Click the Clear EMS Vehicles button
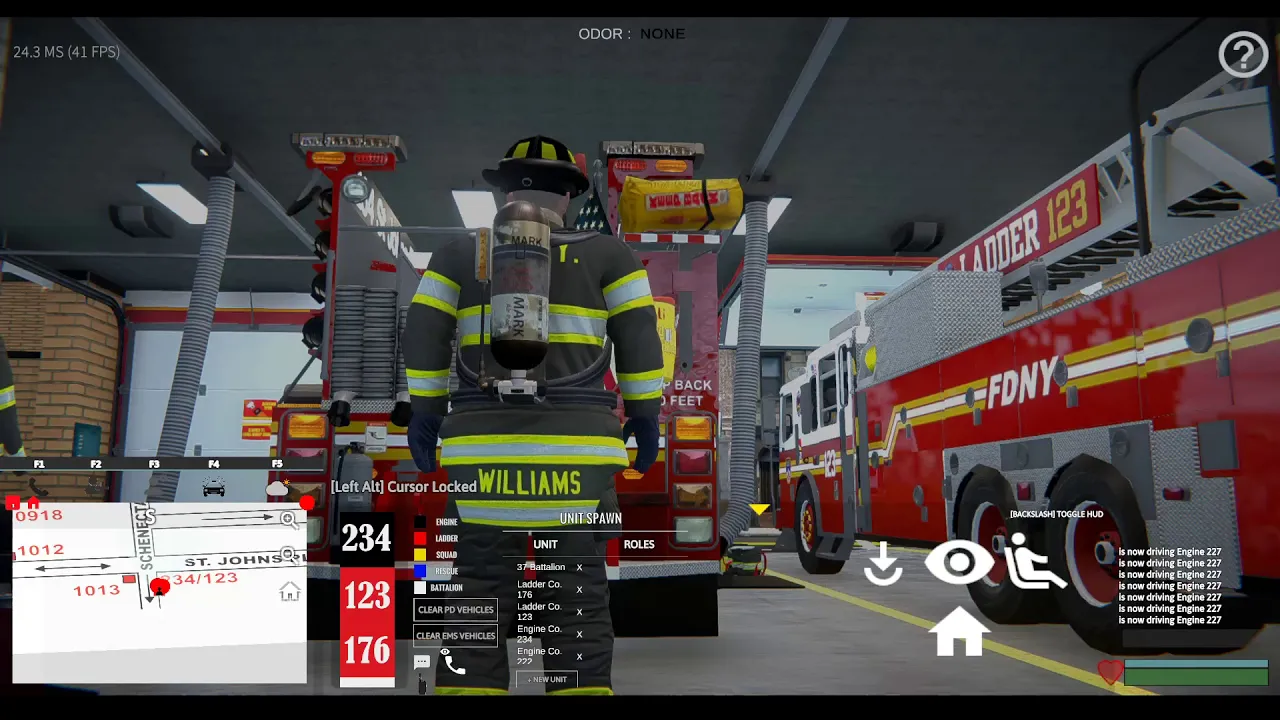Viewport: 1280px width, 720px height. pos(455,636)
